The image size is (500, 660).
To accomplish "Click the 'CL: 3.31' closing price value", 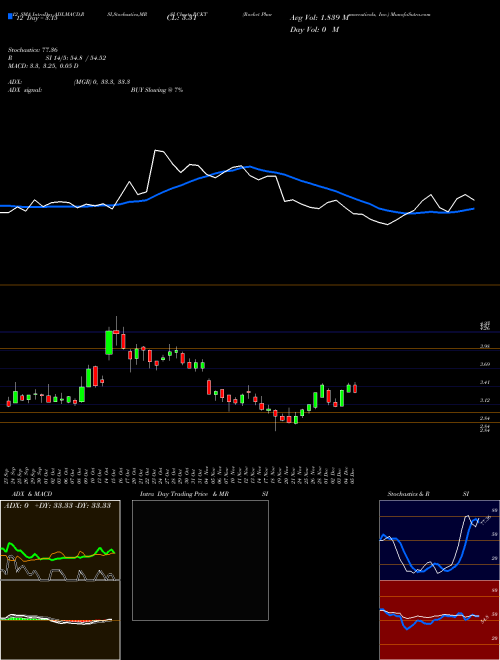I will coord(182,18).
